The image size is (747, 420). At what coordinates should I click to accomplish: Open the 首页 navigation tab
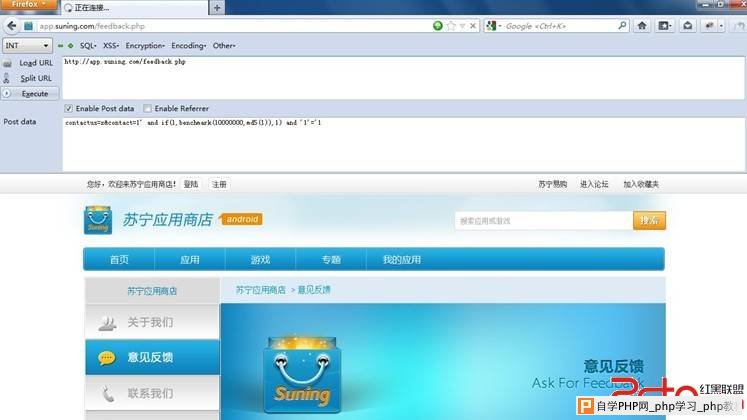(119, 260)
